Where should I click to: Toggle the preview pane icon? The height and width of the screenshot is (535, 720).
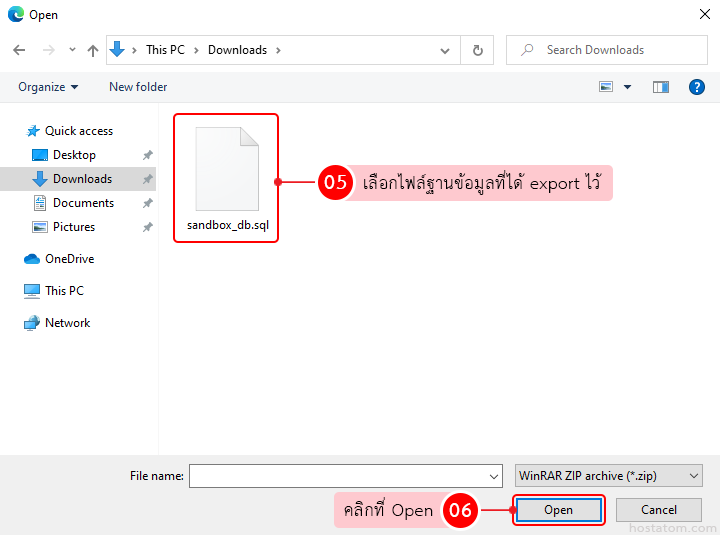[660, 87]
